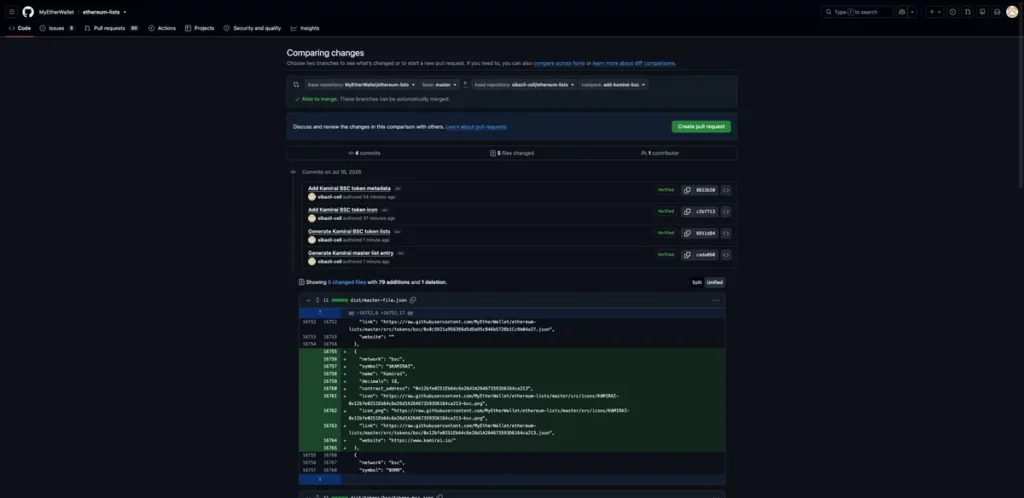Screen dimensions: 1024x498
Task: Copy SHA for commit c2bf713
Action: coord(687,211)
